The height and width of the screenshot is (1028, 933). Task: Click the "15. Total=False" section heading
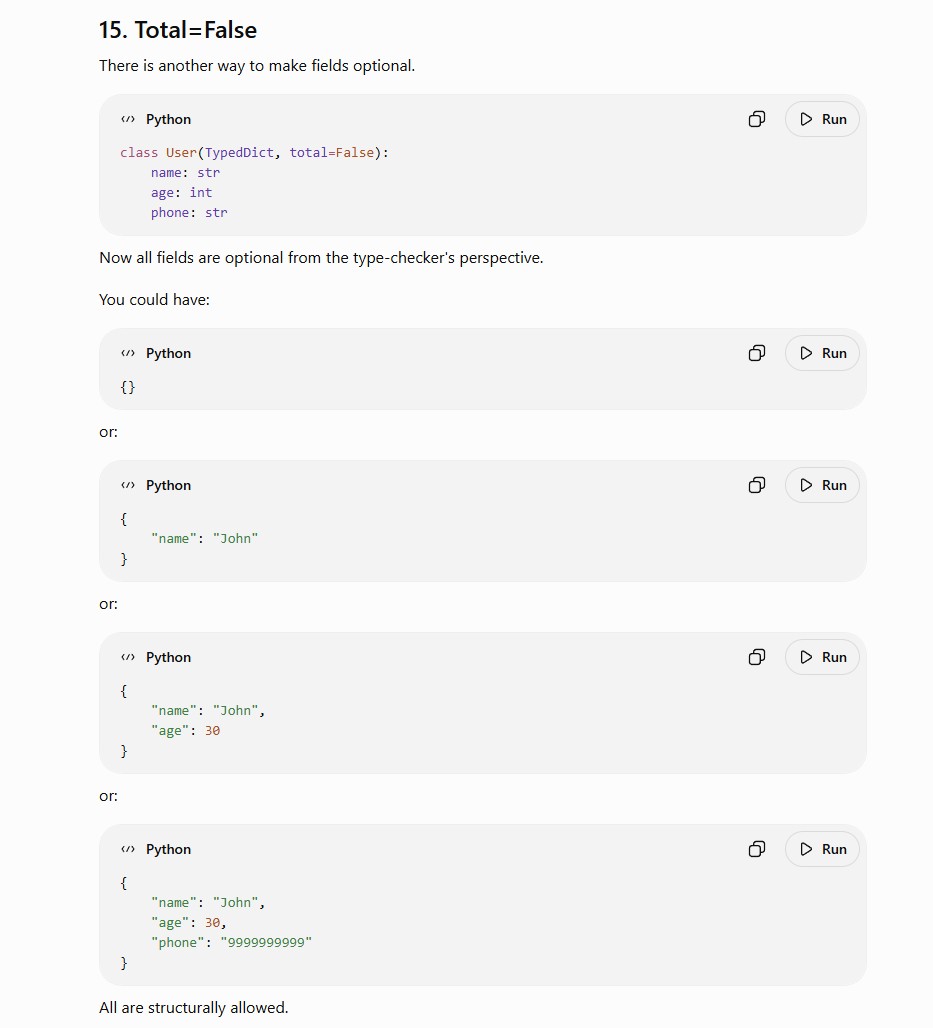(178, 30)
